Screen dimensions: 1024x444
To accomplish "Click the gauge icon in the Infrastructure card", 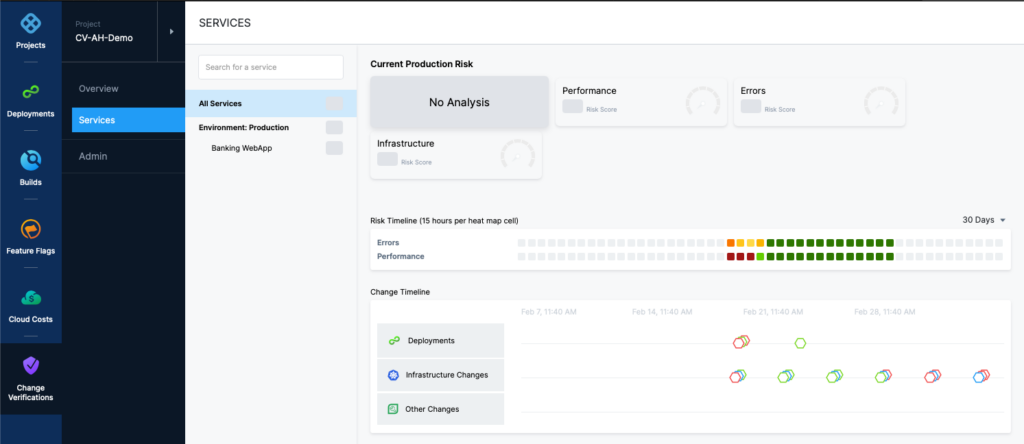I will click(x=517, y=156).
